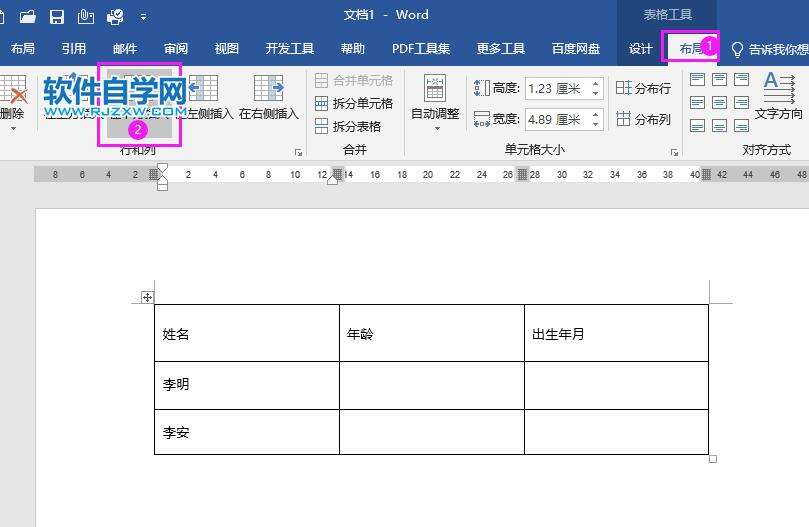Select the align bottom-left icon
Screen dimensions: 809x527
tap(697, 125)
